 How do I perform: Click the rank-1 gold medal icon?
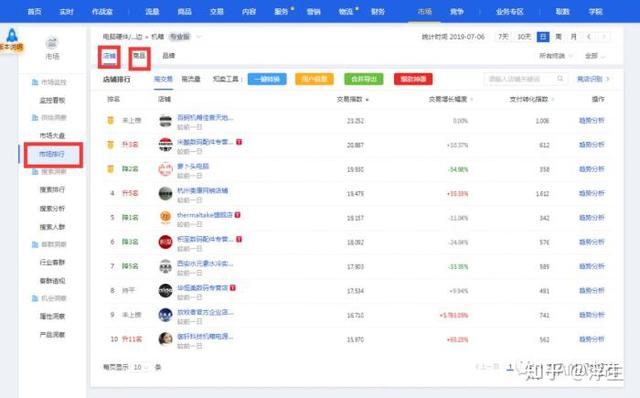pyautogui.click(x=110, y=120)
